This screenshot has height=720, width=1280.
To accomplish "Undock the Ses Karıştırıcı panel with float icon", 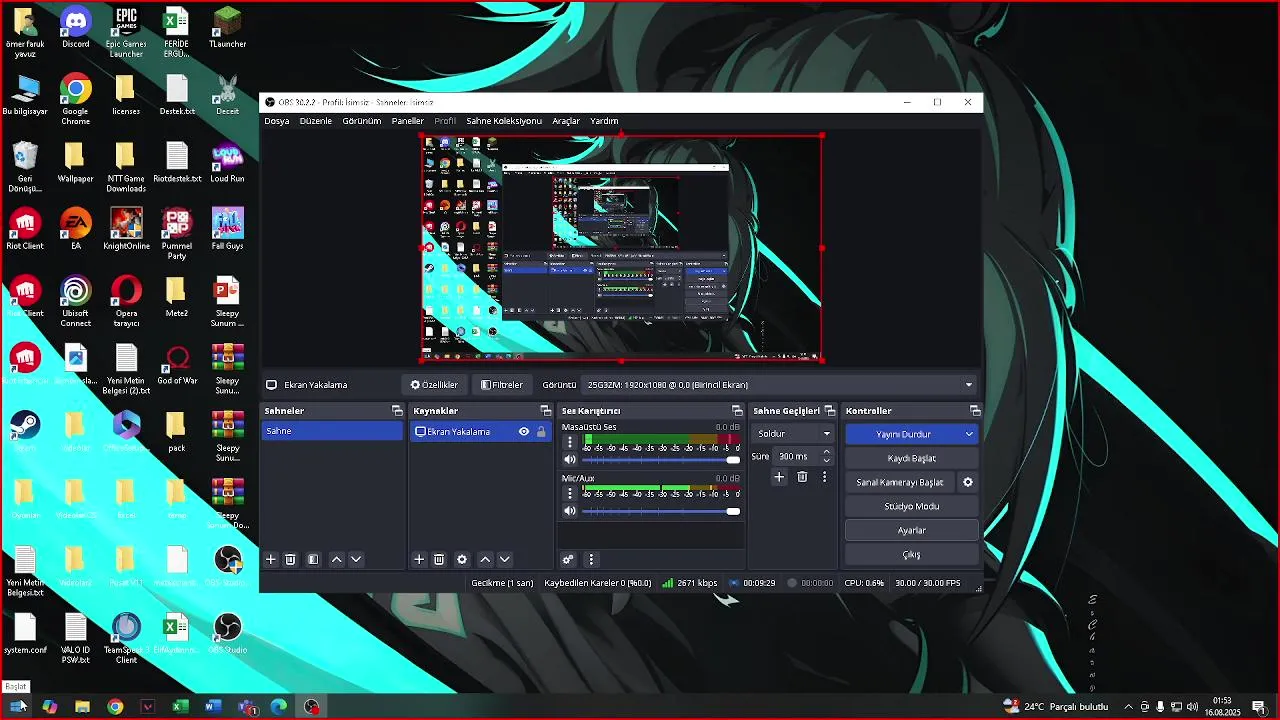I will point(738,411).
